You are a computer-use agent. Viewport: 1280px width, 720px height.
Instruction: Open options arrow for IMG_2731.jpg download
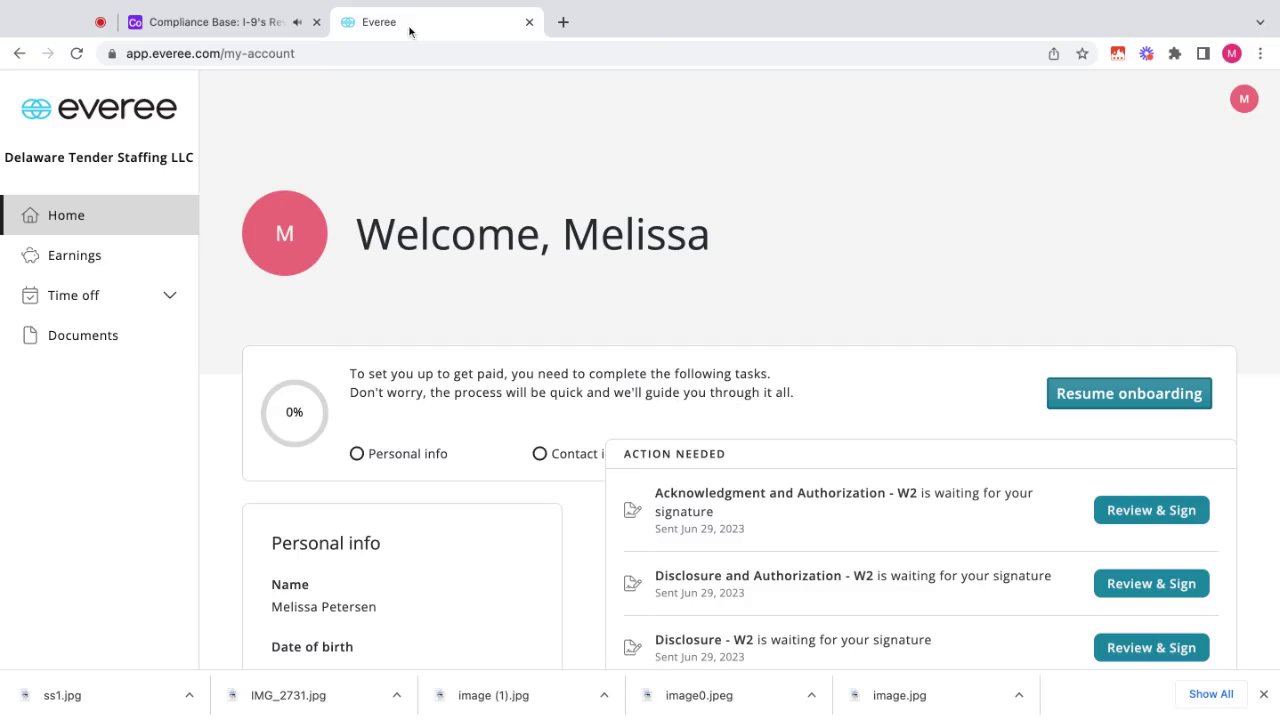(397, 695)
